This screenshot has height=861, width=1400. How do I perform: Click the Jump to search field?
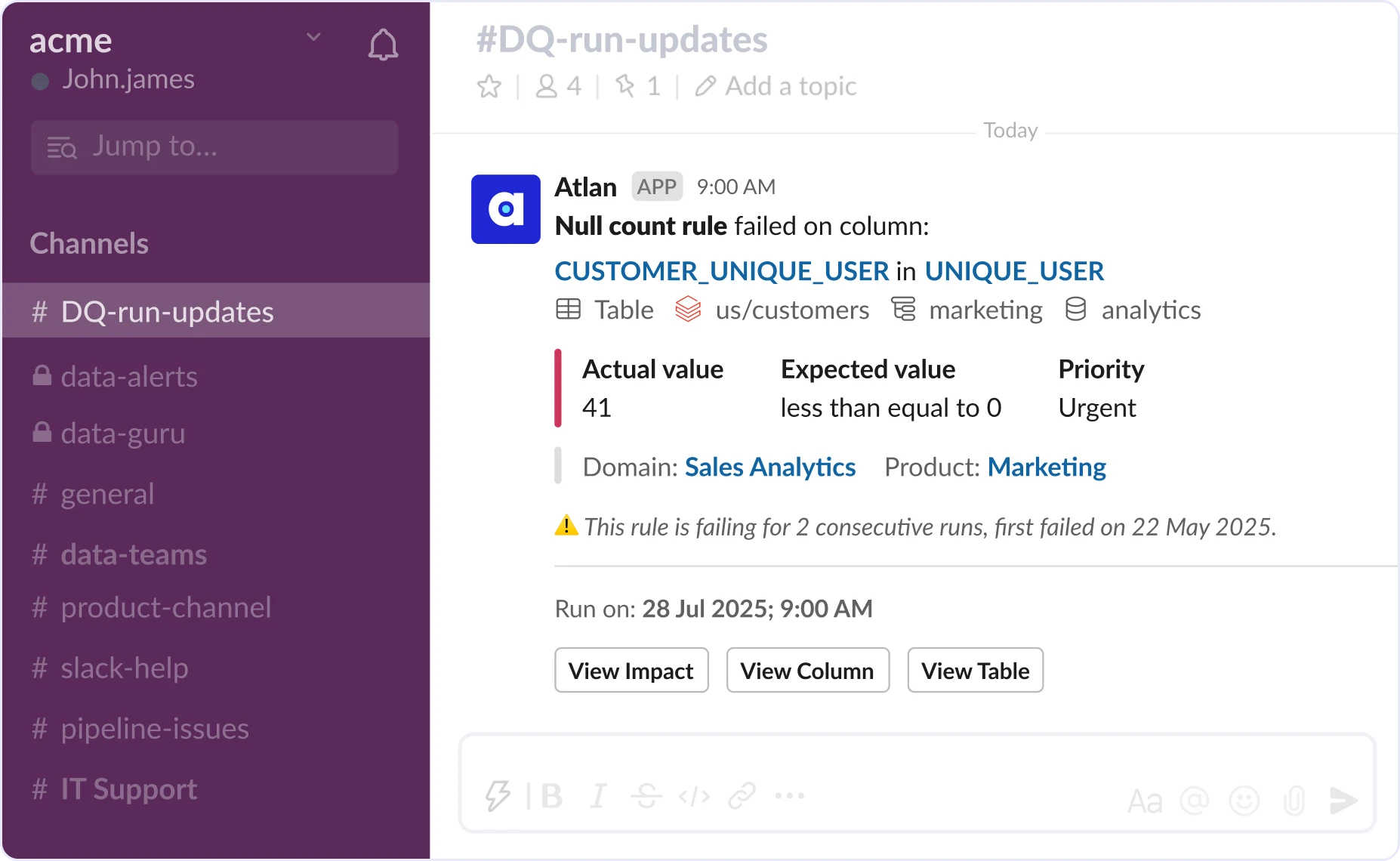[214, 147]
